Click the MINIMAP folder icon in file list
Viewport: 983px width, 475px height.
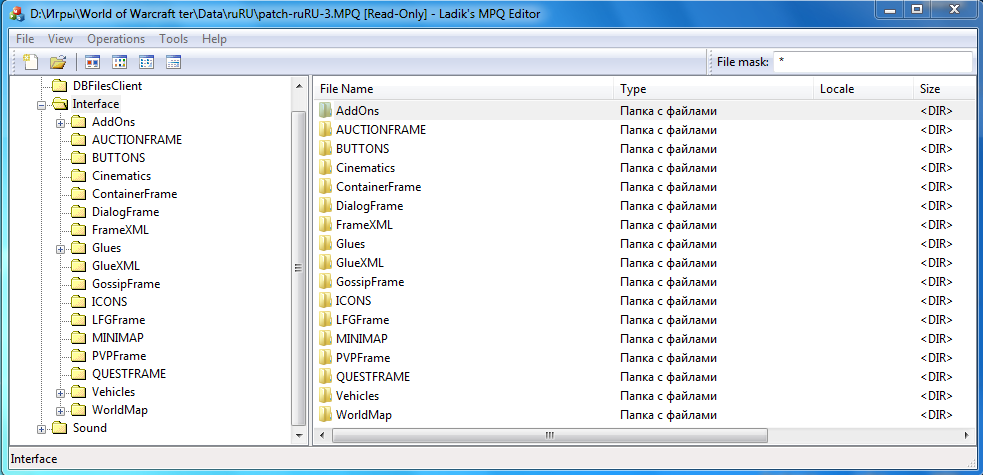click(325, 339)
